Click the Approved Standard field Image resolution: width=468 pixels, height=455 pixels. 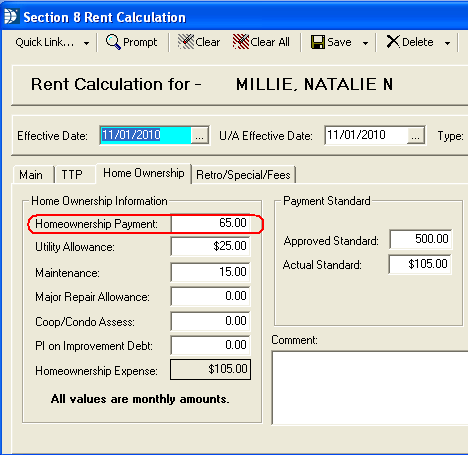click(421, 239)
